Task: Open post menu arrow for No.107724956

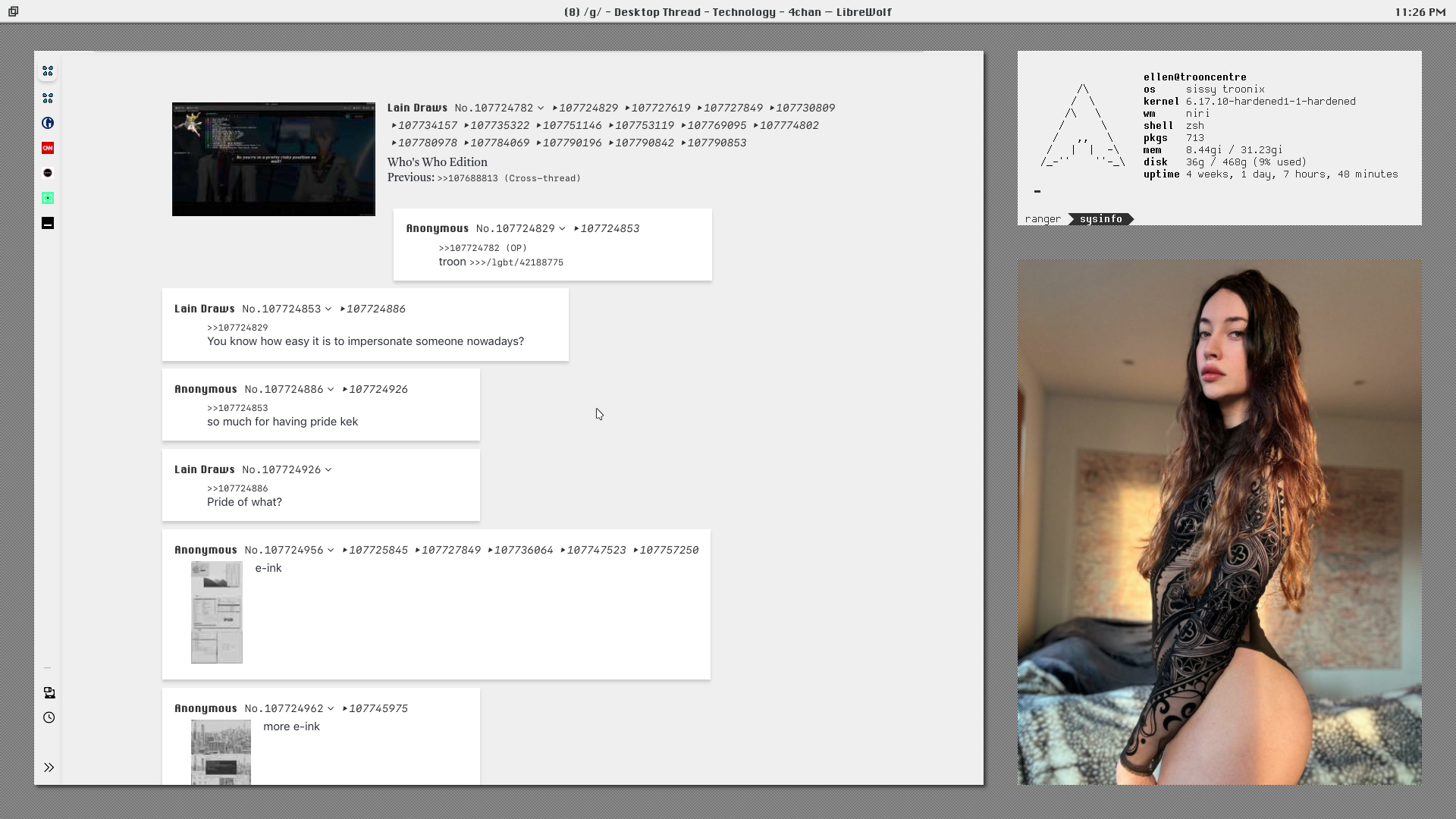Action: 331,551
